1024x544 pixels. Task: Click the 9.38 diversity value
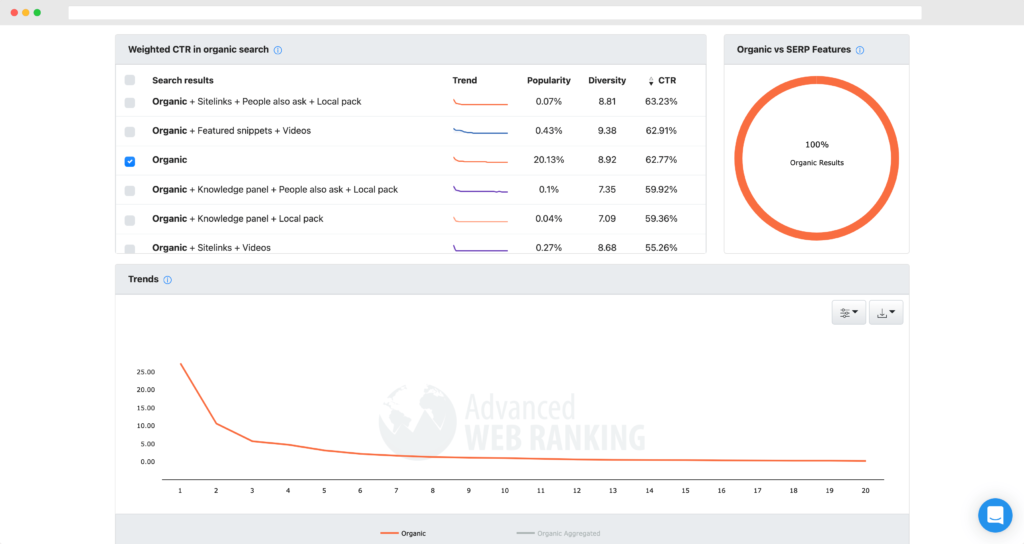point(607,131)
